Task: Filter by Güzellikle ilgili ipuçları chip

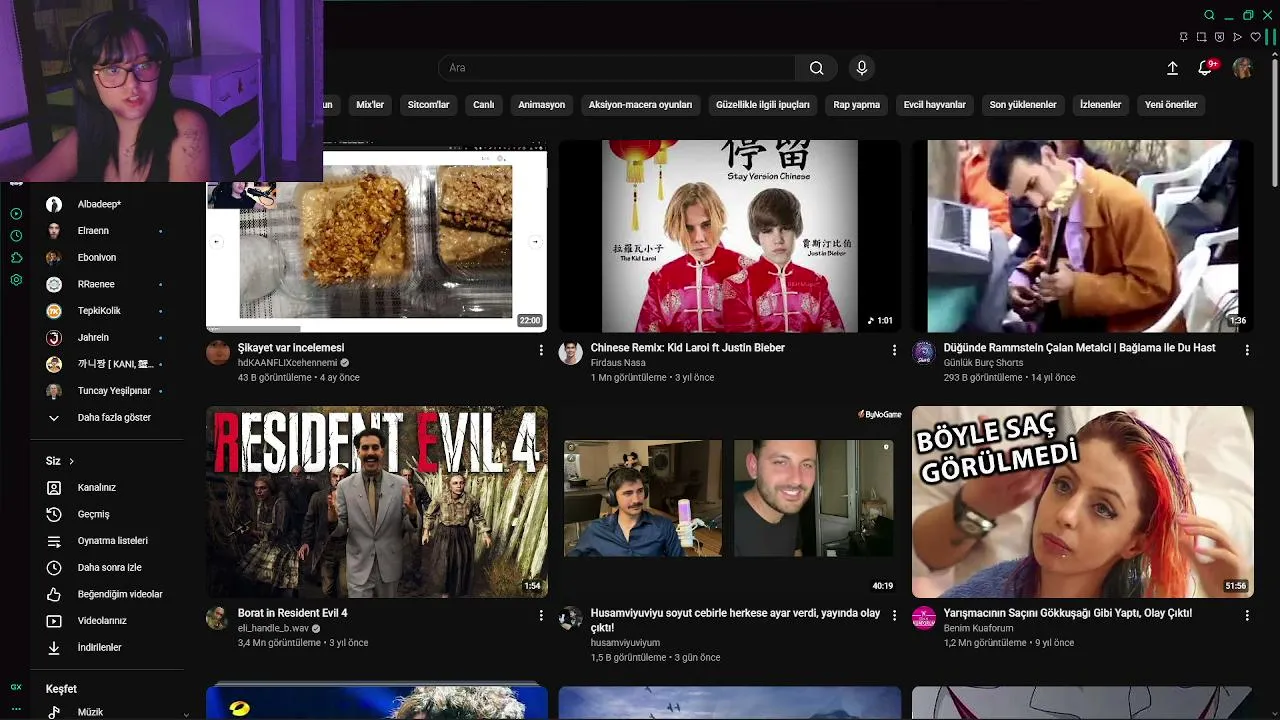Action: point(763,105)
